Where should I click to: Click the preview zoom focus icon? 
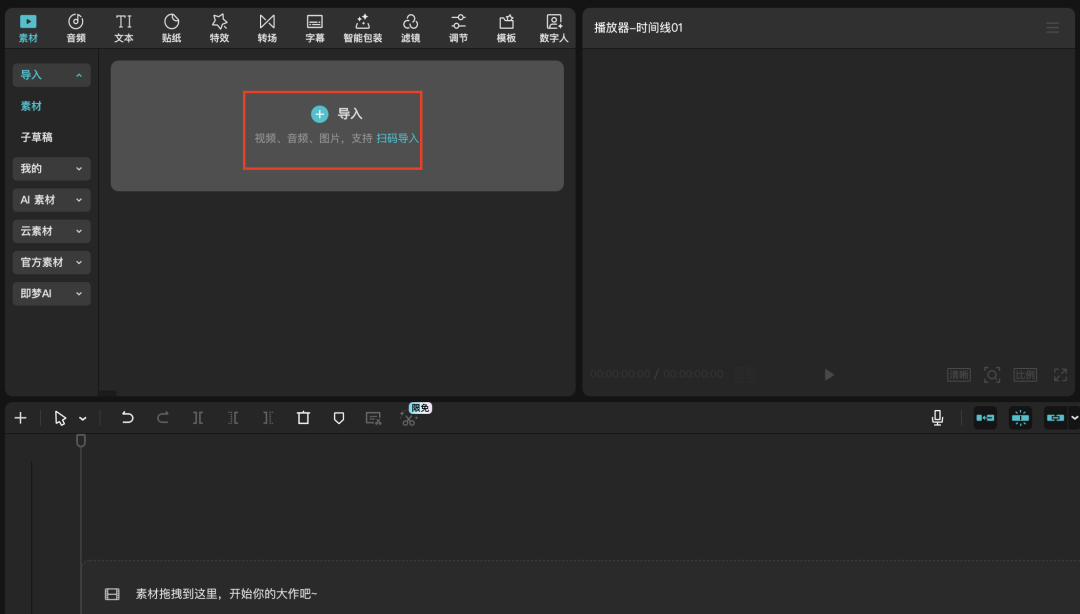pos(992,375)
